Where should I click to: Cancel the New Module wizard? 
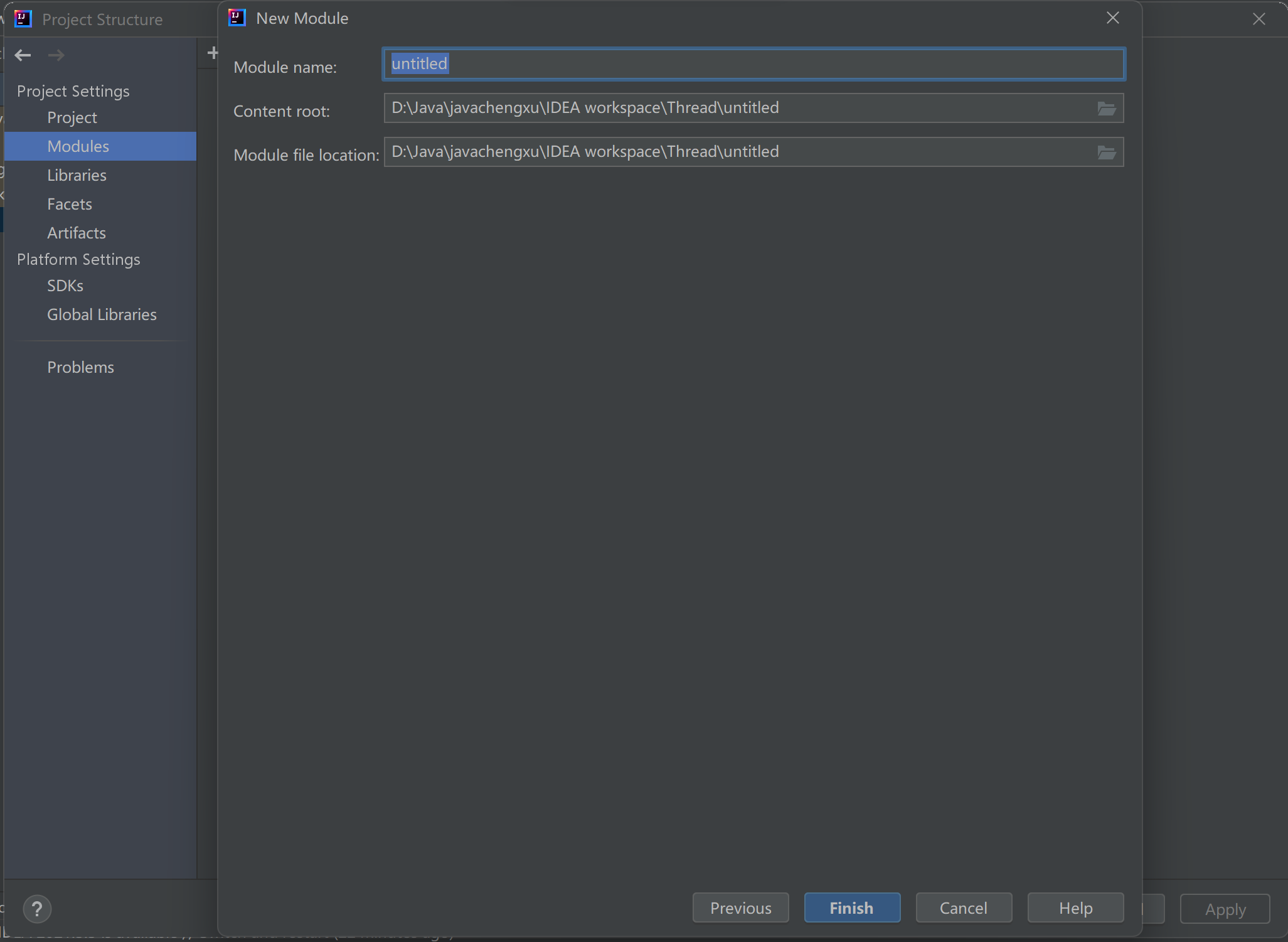click(963, 907)
